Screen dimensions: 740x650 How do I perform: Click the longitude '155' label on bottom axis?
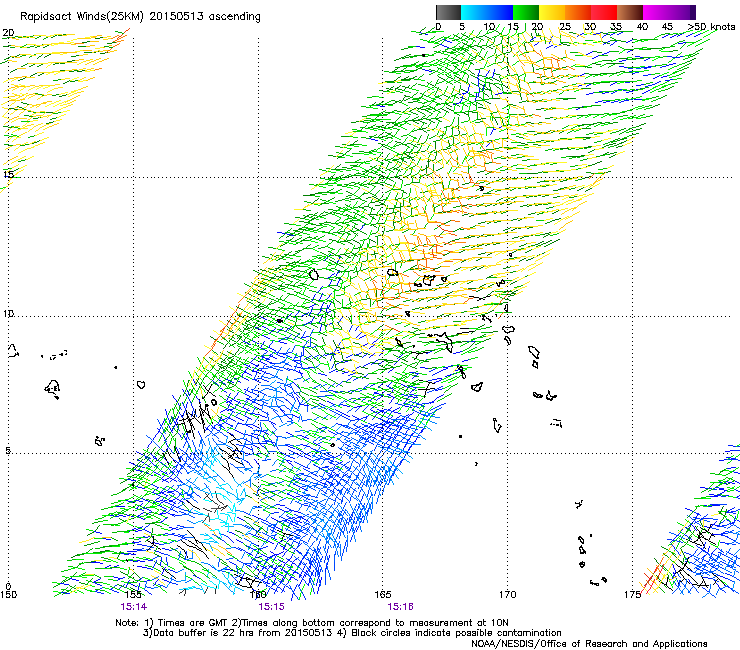tap(133, 594)
